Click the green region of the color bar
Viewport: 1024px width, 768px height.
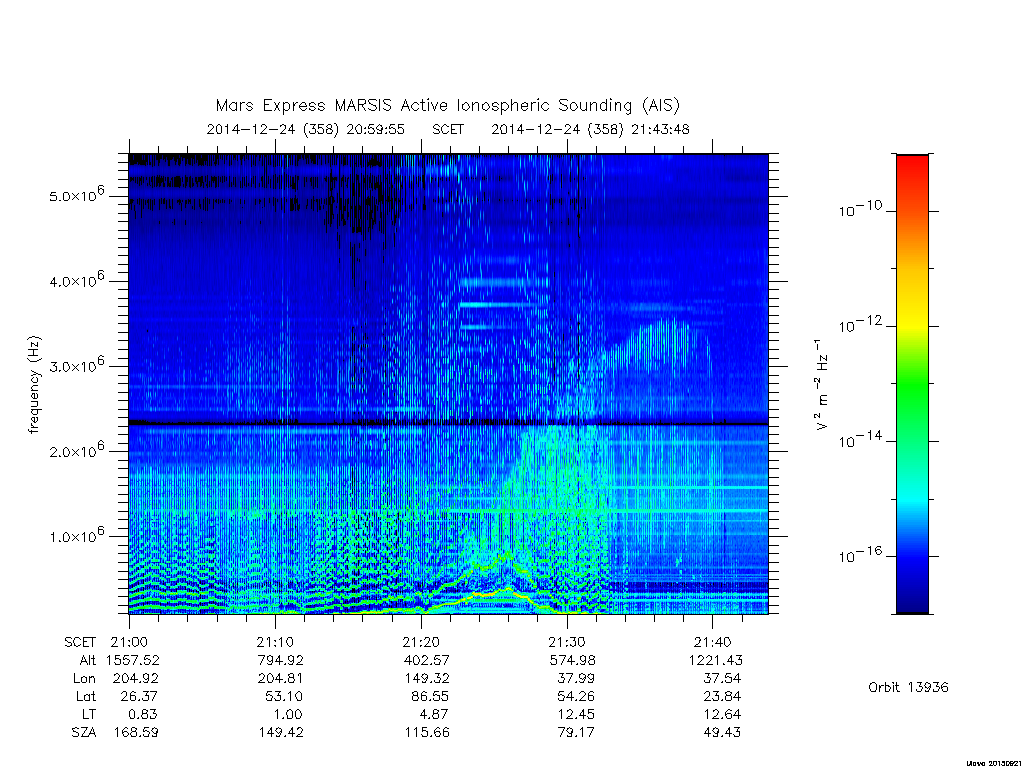point(912,385)
